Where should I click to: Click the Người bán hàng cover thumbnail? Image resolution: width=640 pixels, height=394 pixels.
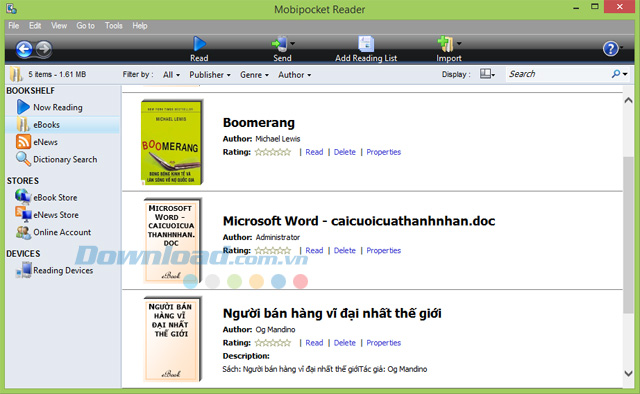pos(172,338)
